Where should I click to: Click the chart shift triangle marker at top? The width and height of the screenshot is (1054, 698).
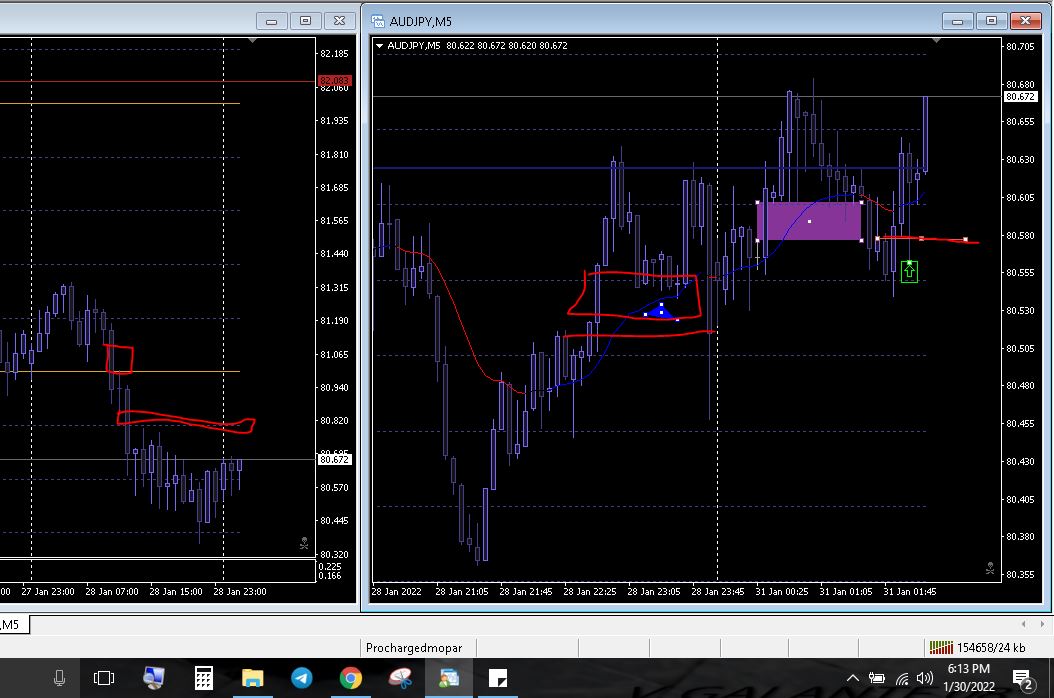pos(936,40)
